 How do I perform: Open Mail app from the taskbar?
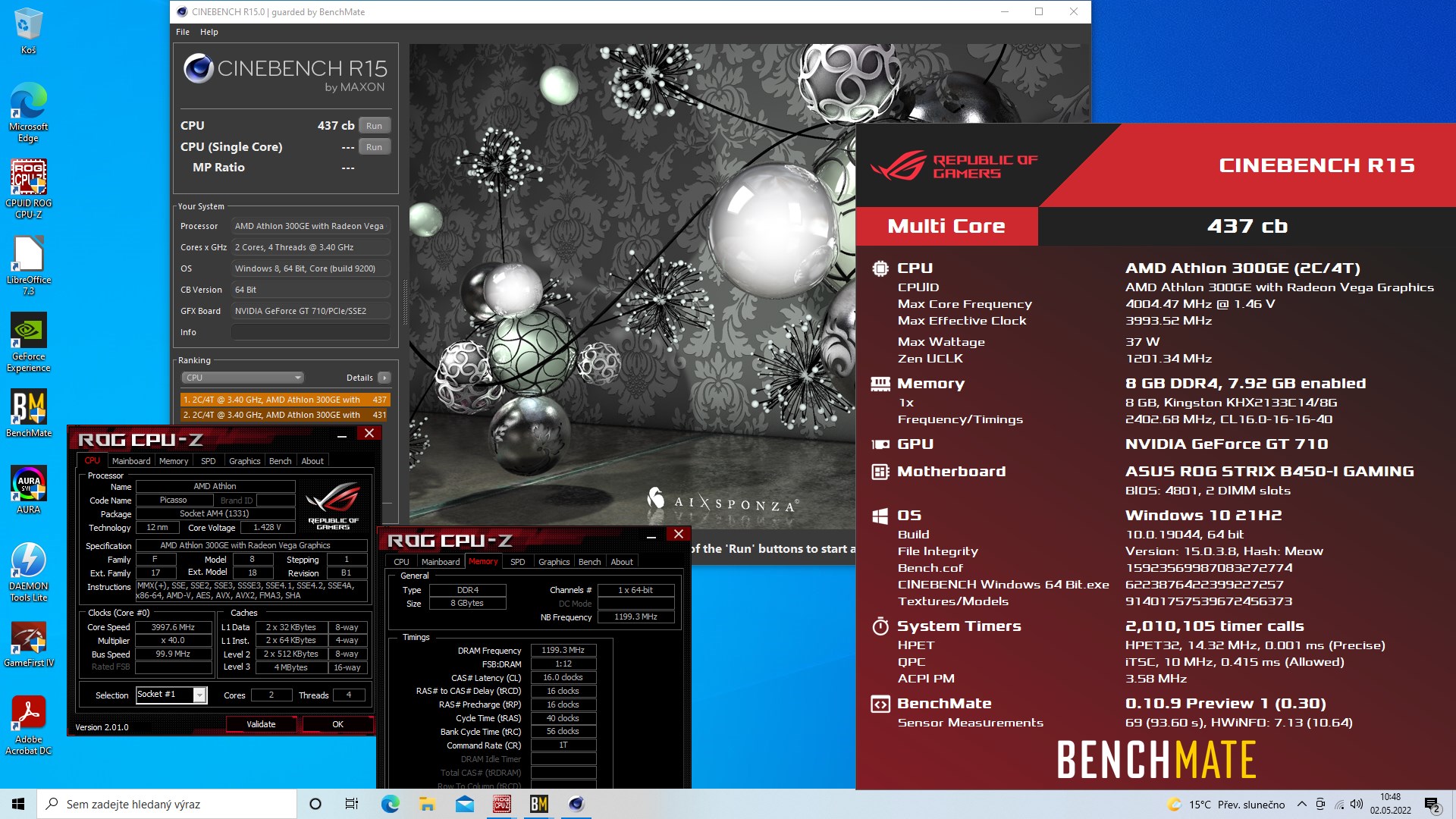coord(464,804)
